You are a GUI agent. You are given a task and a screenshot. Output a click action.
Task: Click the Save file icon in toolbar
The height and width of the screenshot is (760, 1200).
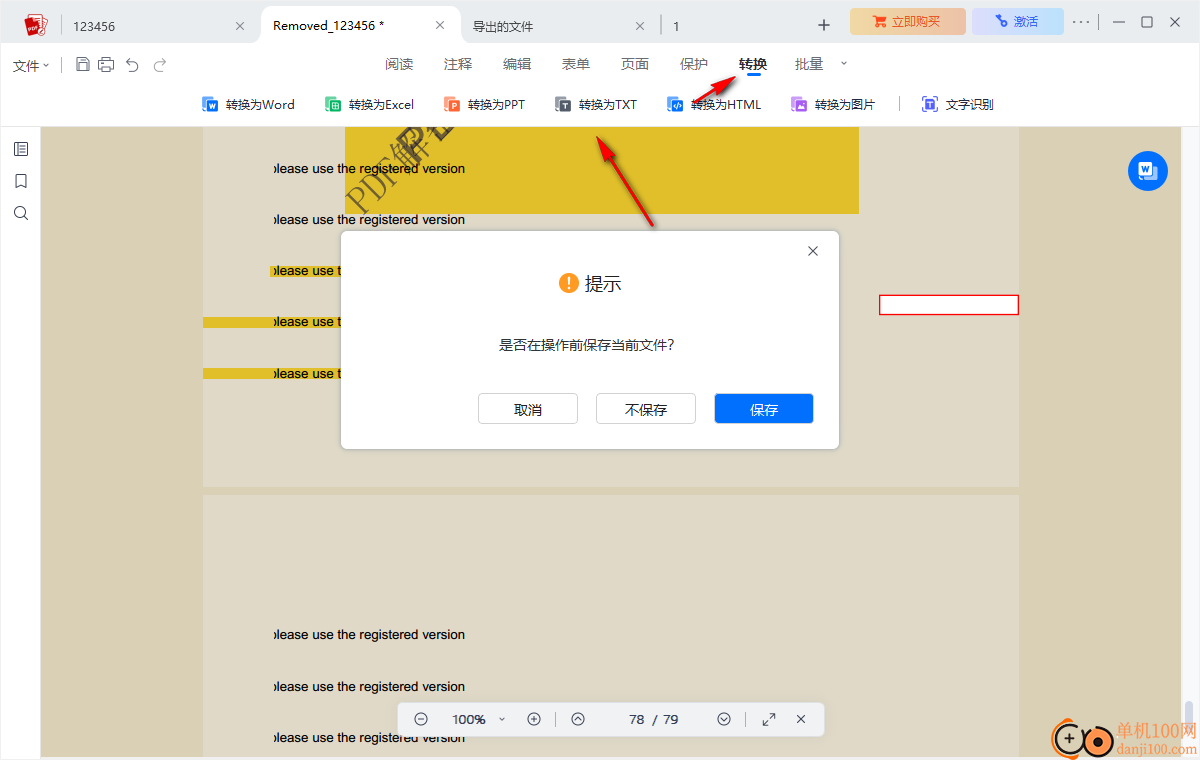pos(83,65)
